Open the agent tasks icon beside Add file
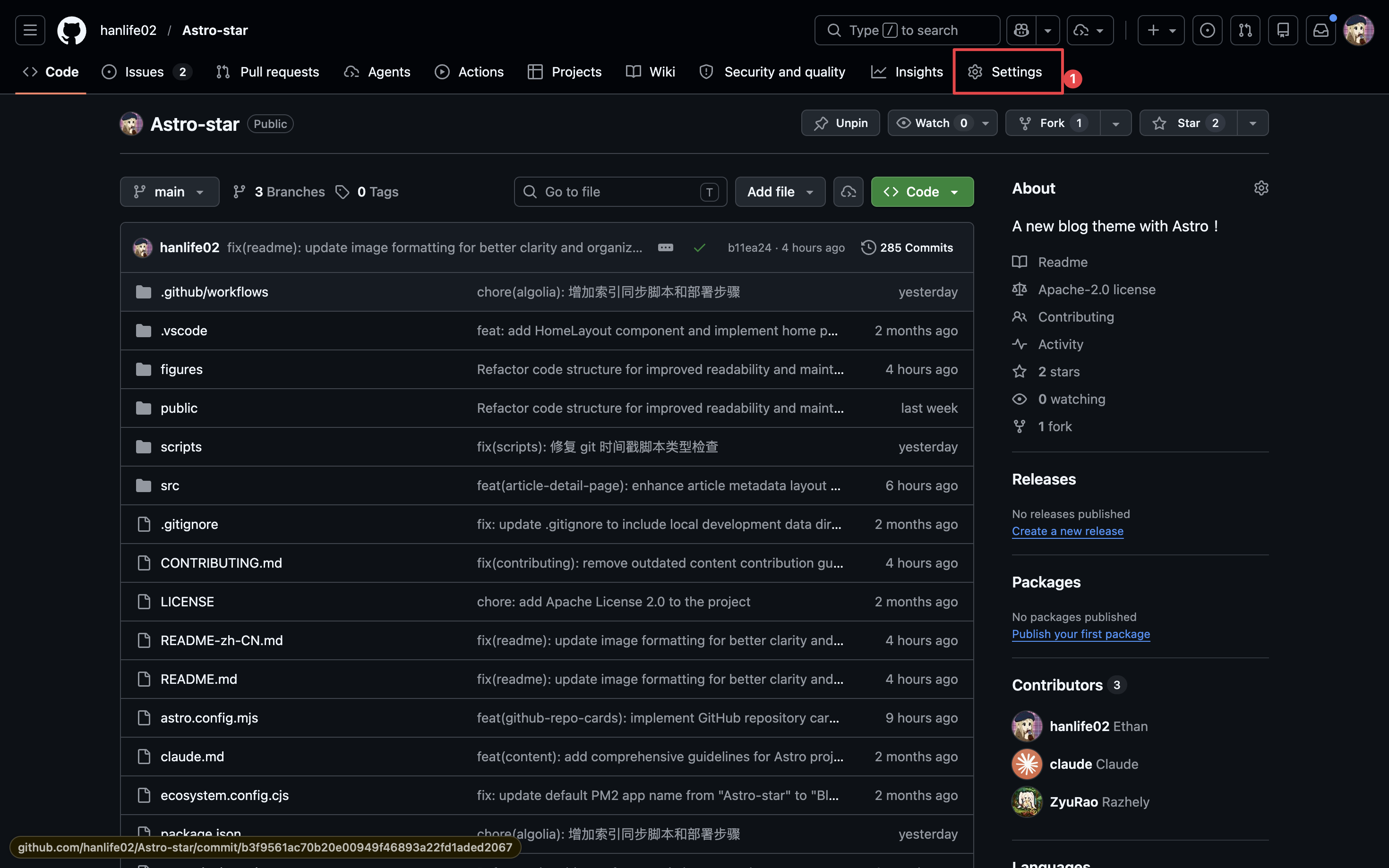 click(848, 192)
